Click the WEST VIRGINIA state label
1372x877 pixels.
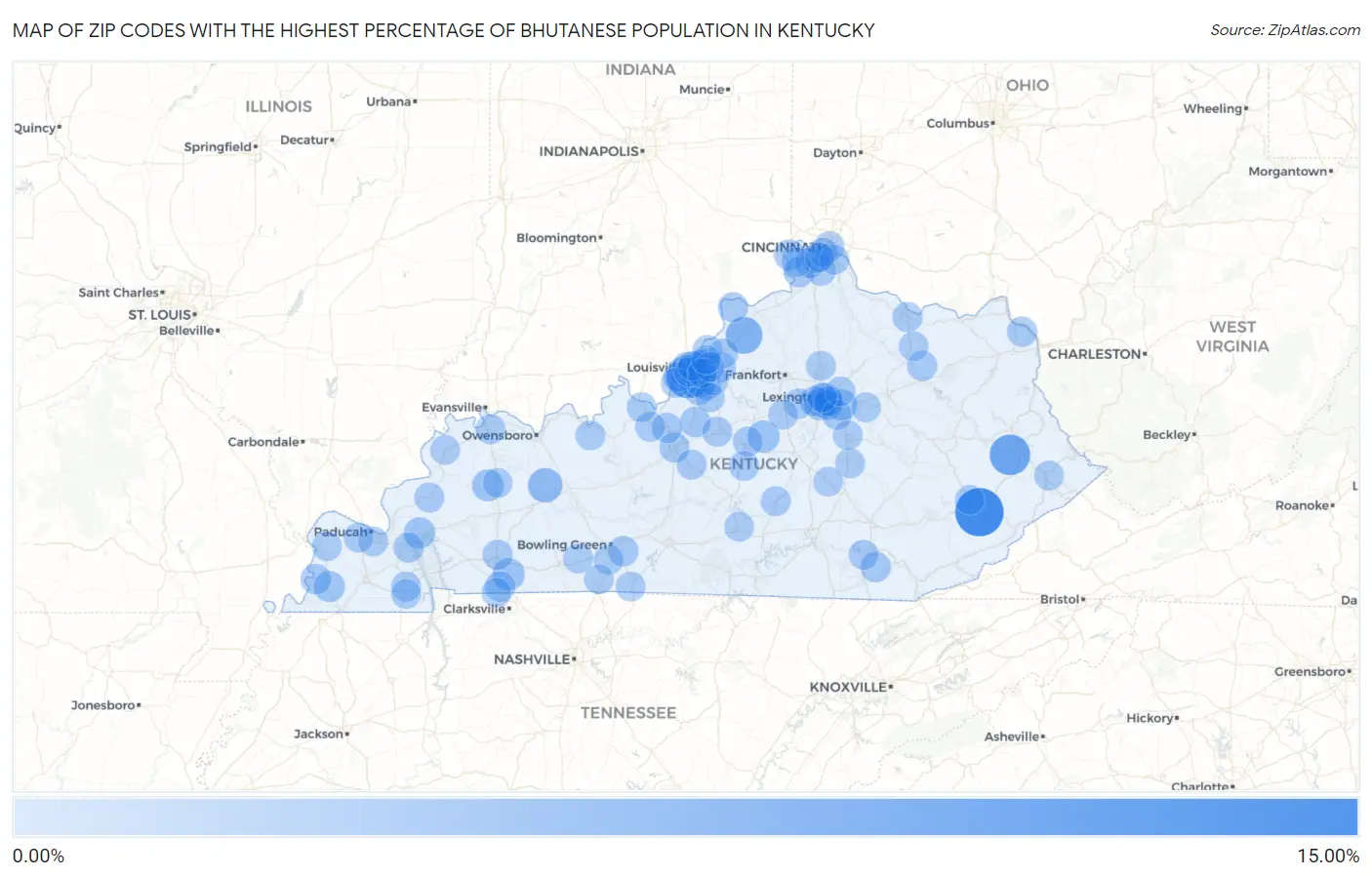pos(1232,337)
